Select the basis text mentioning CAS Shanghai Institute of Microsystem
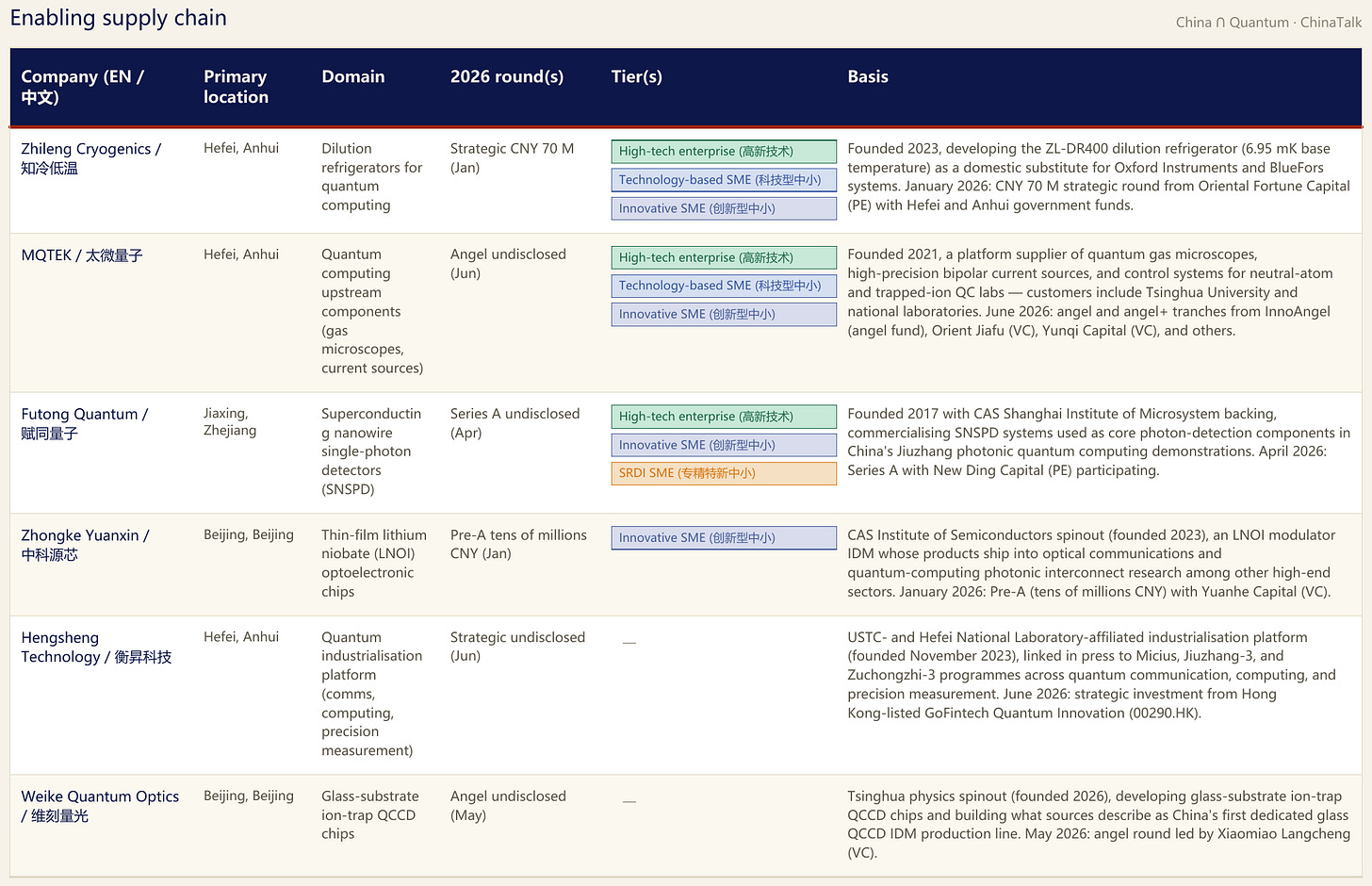Screen dimensions: 1372x886 coord(1099,442)
